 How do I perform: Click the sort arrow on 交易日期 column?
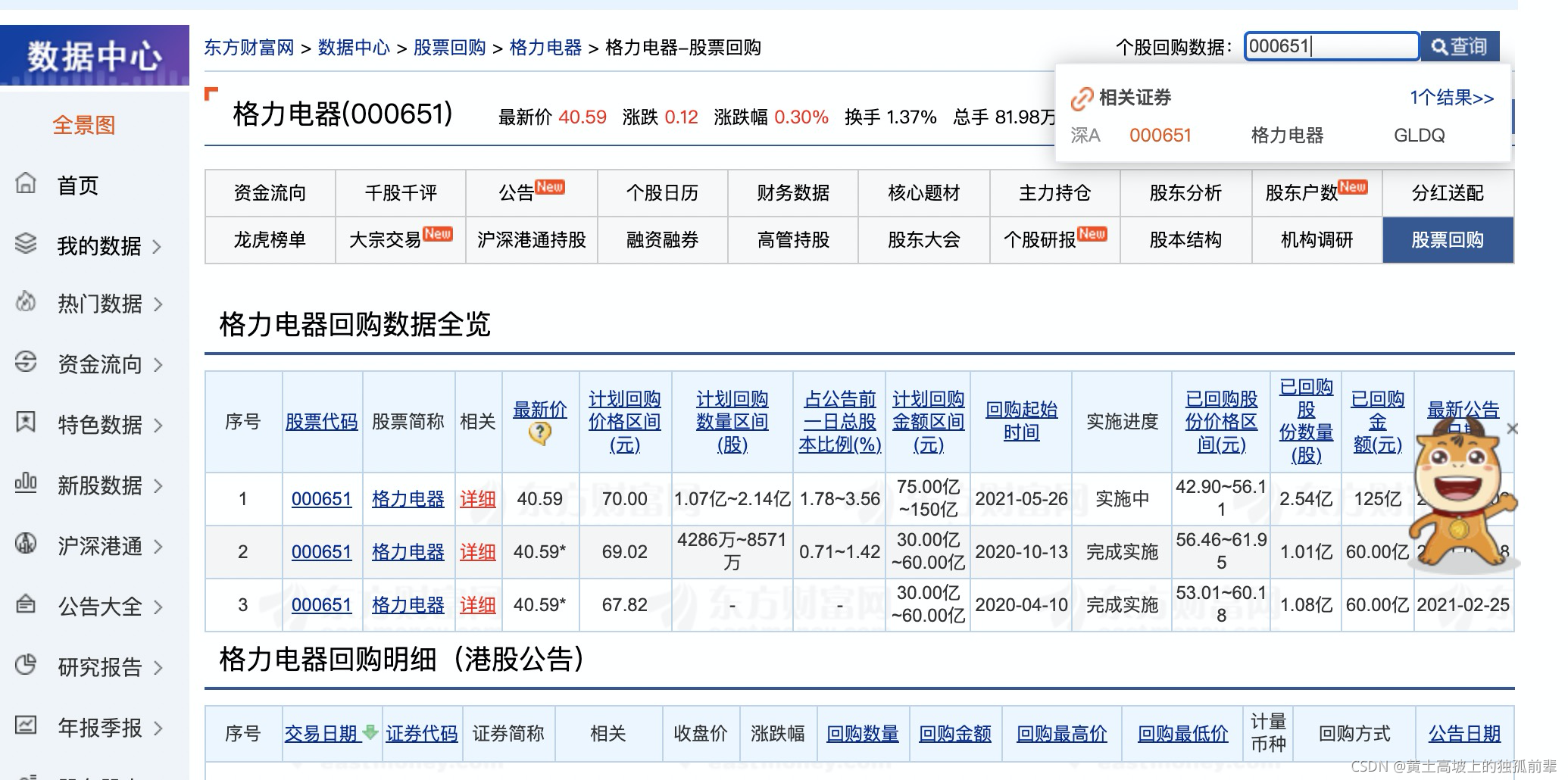[x=370, y=732]
